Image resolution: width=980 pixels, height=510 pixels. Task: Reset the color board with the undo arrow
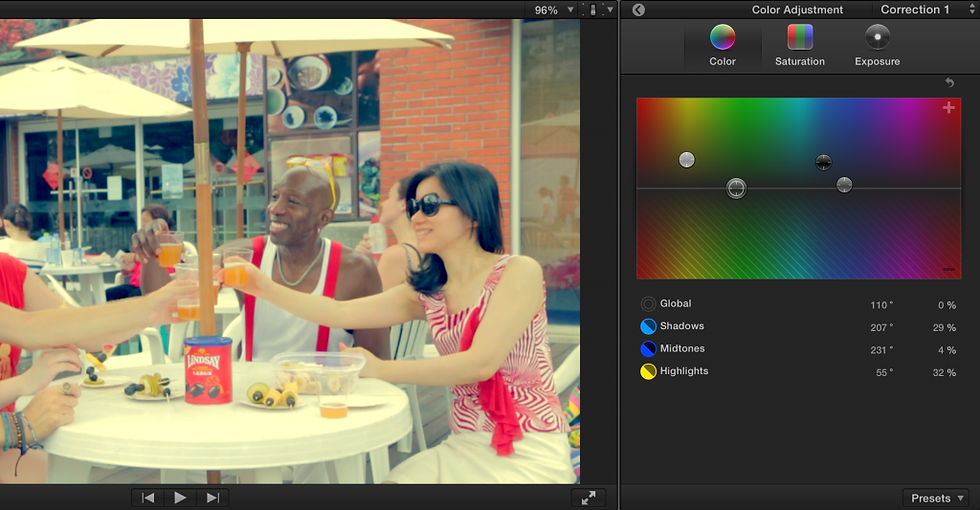pyautogui.click(x=949, y=83)
